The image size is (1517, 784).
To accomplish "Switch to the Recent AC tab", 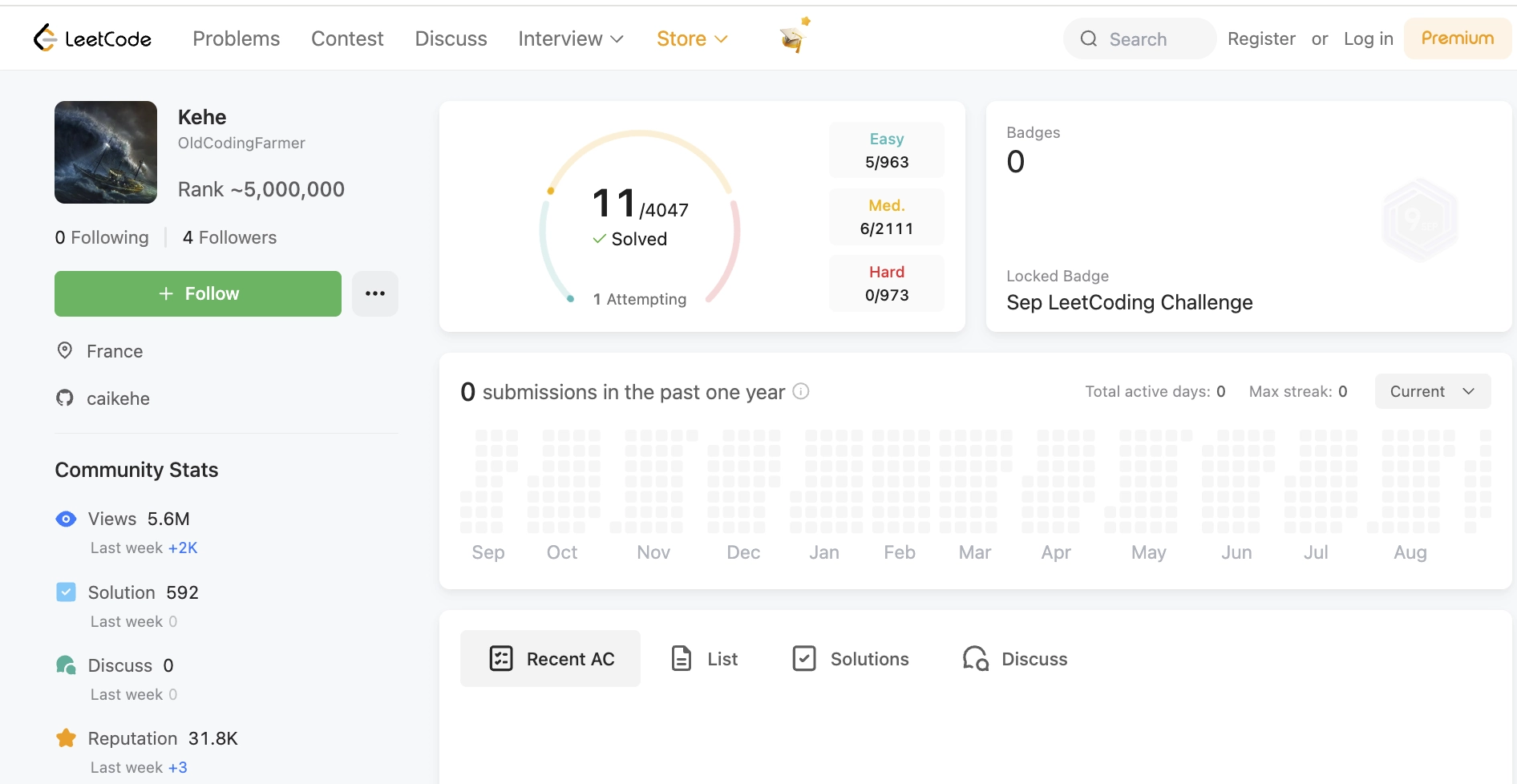I will (550, 658).
